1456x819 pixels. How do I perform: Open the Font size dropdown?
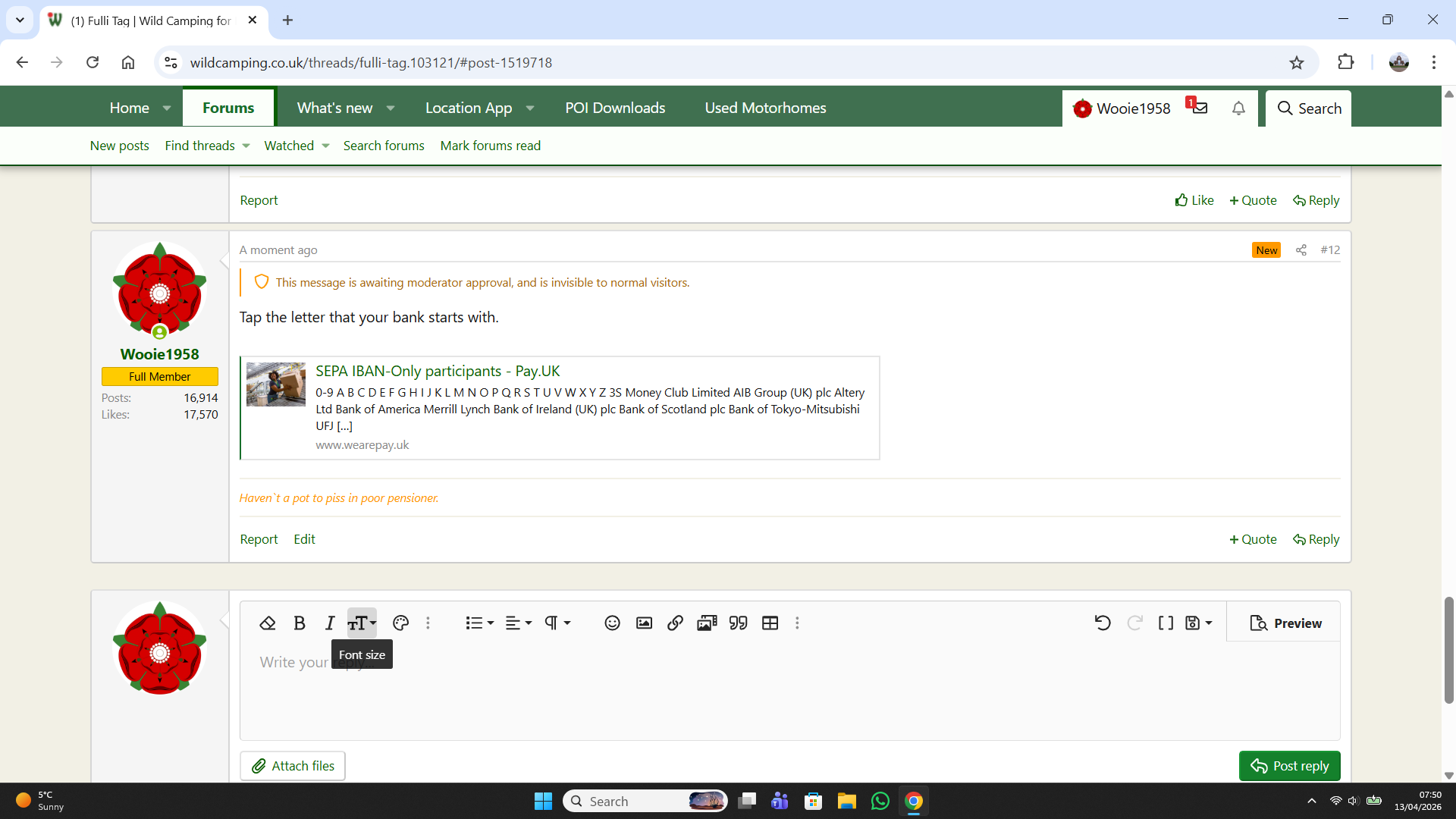(362, 623)
